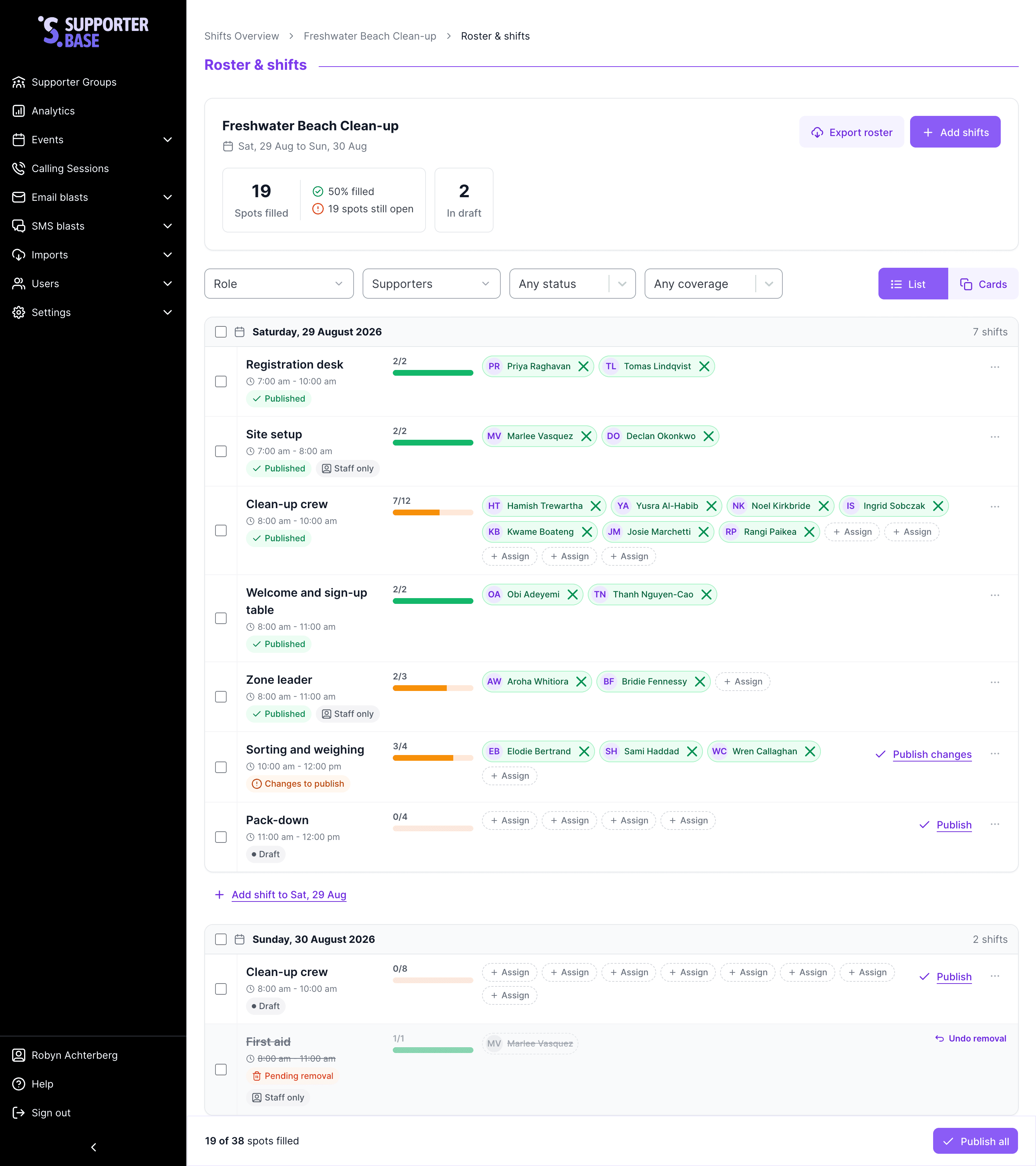Switch to Cards view
1036x1166 pixels.
(x=983, y=284)
